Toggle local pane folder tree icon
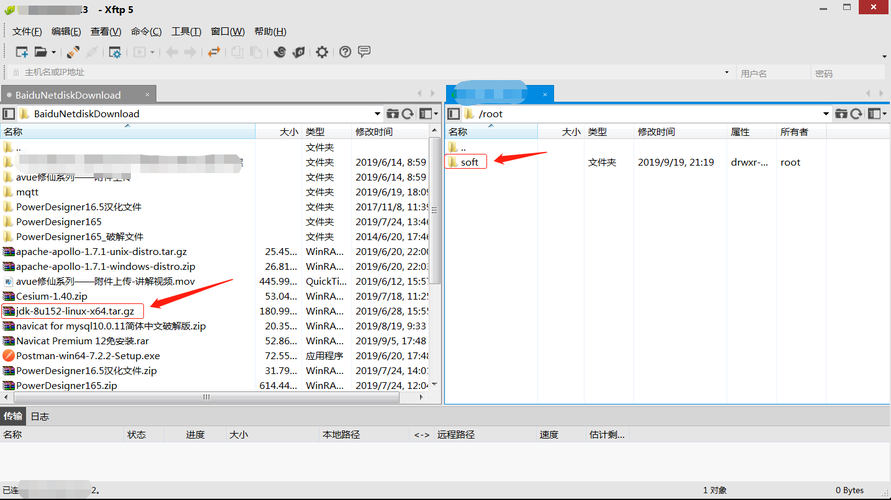891x500 pixels. (9, 114)
